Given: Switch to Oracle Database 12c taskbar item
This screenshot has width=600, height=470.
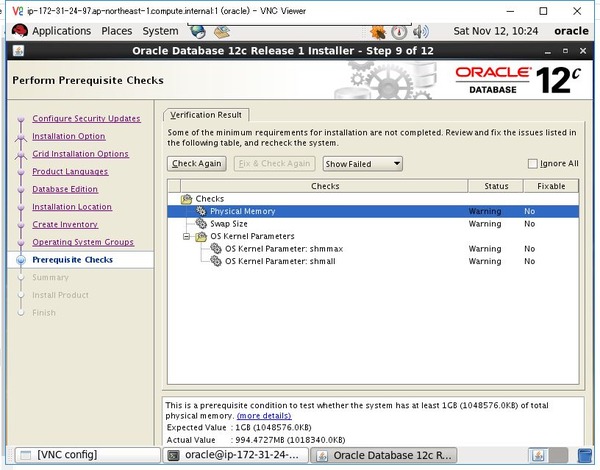Looking at the screenshot, I should pos(383,455).
